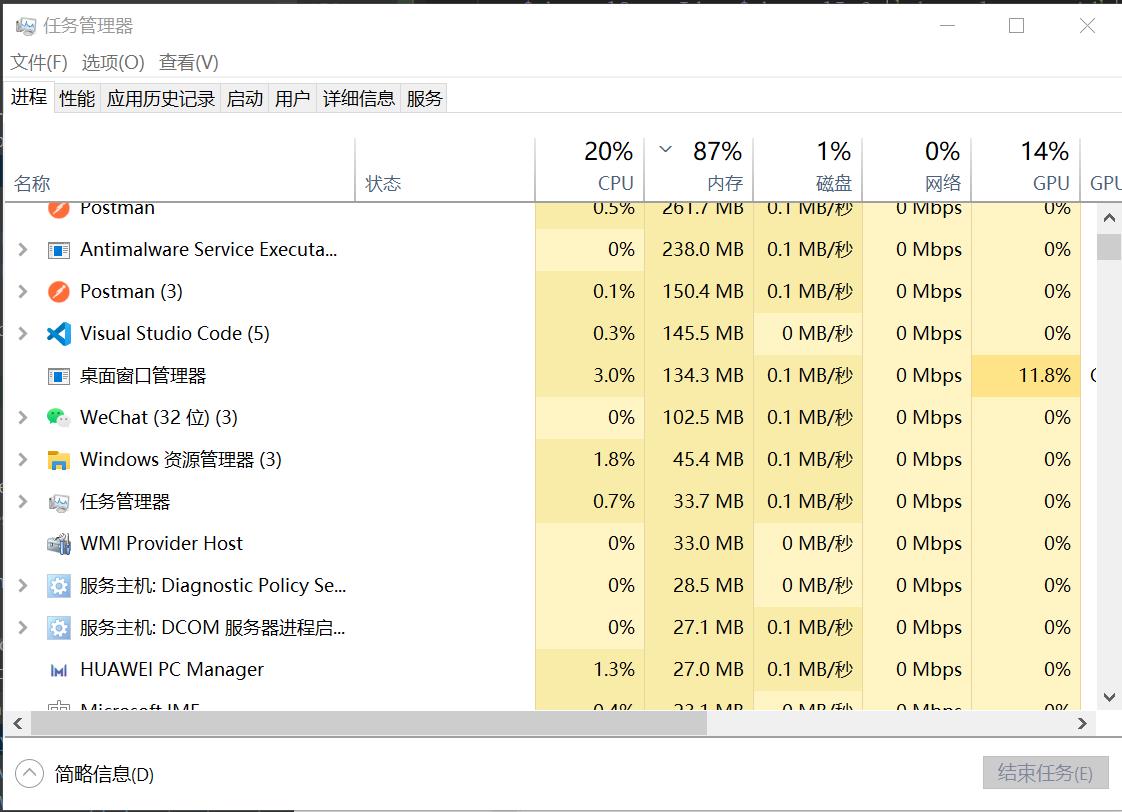The height and width of the screenshot is (812, 1122).
Task: Click the 桌面窗口管理器 process icon
Action: 59,376
